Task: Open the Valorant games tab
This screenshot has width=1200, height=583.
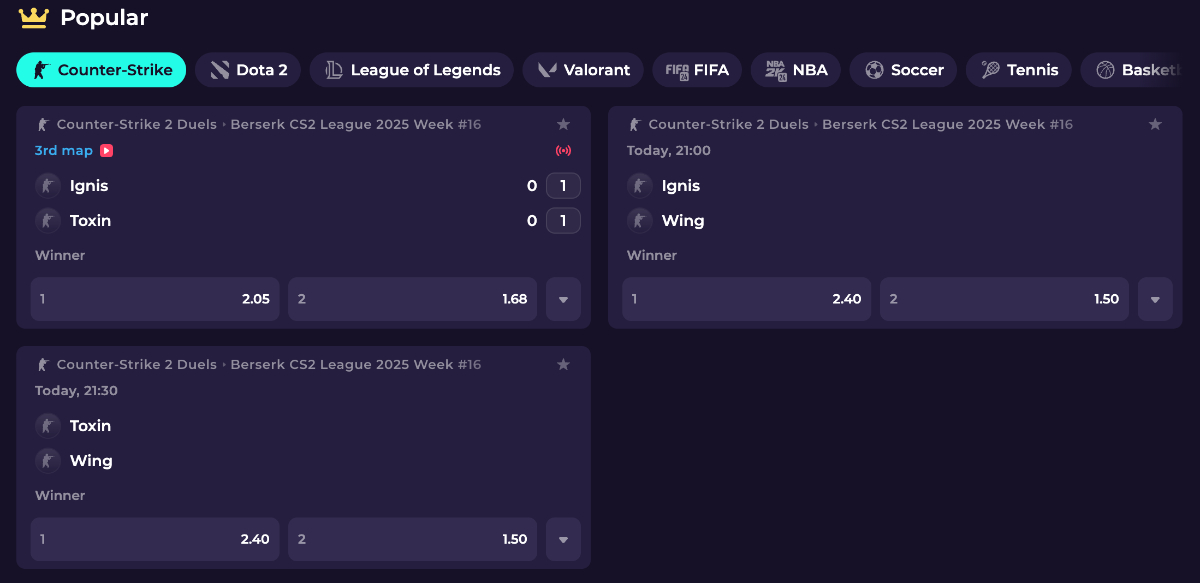Action: 584,70
